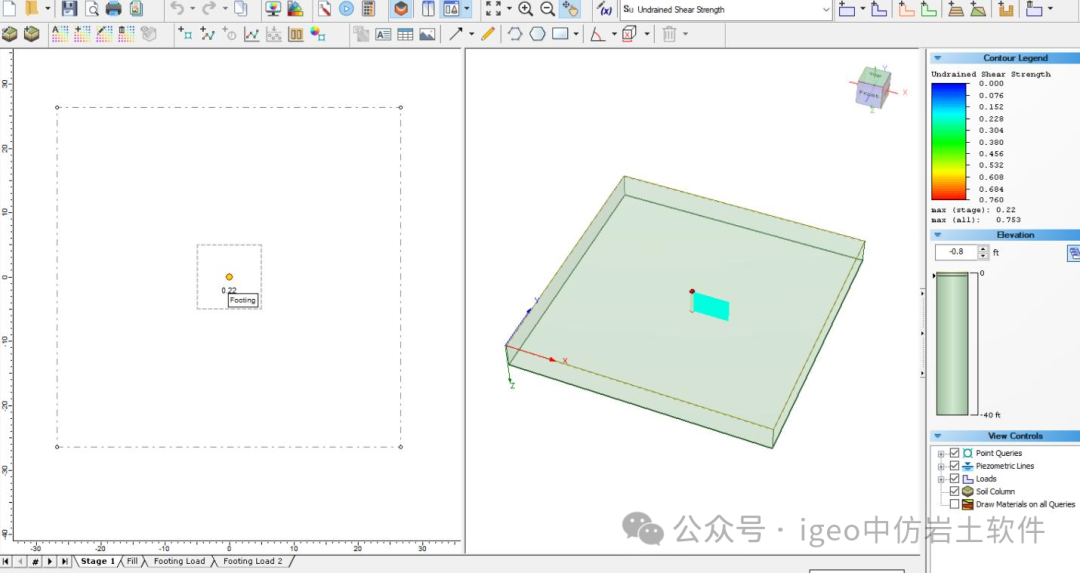This screenshot has height=573, width=1080.
Task: Collapse the Elevation panel
Action: click(937, 235)
